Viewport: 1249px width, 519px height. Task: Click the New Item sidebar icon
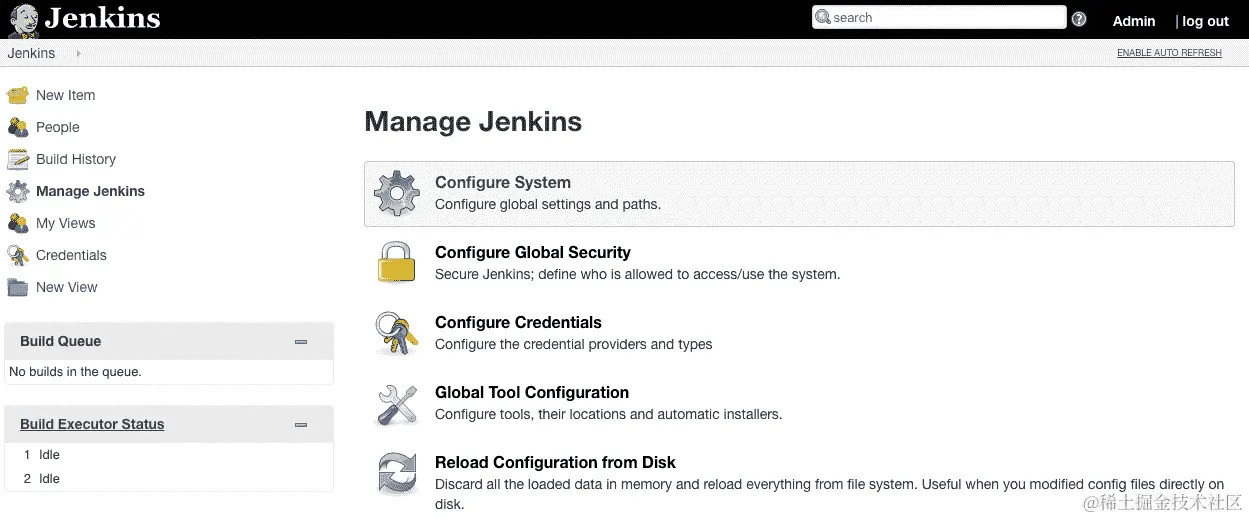18,95
